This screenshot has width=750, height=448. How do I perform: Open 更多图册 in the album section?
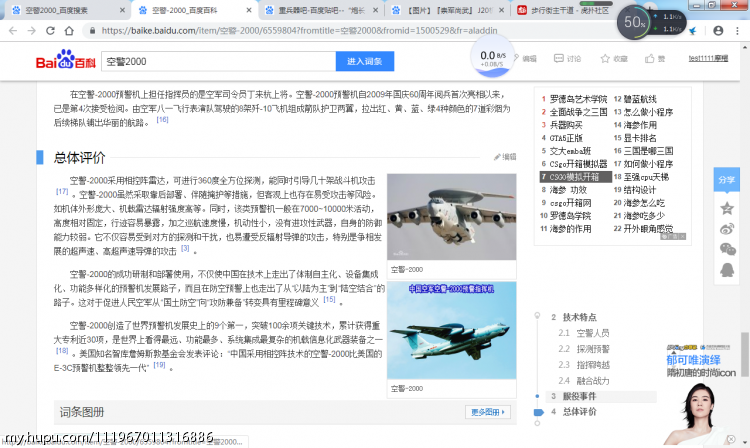pyautogui.click(x=488, y=412)
